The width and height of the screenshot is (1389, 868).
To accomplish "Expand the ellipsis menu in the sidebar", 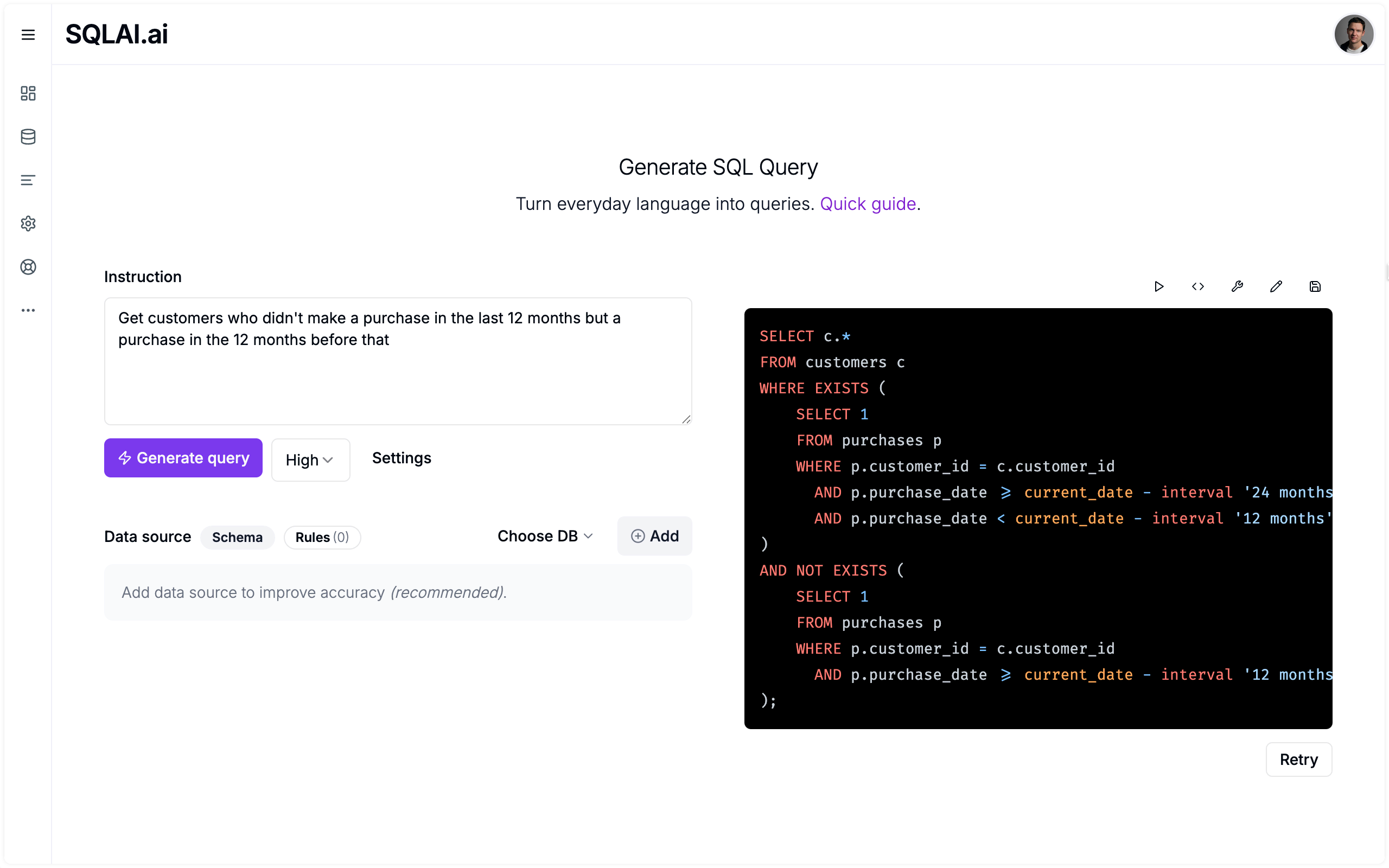I will 28,310.
